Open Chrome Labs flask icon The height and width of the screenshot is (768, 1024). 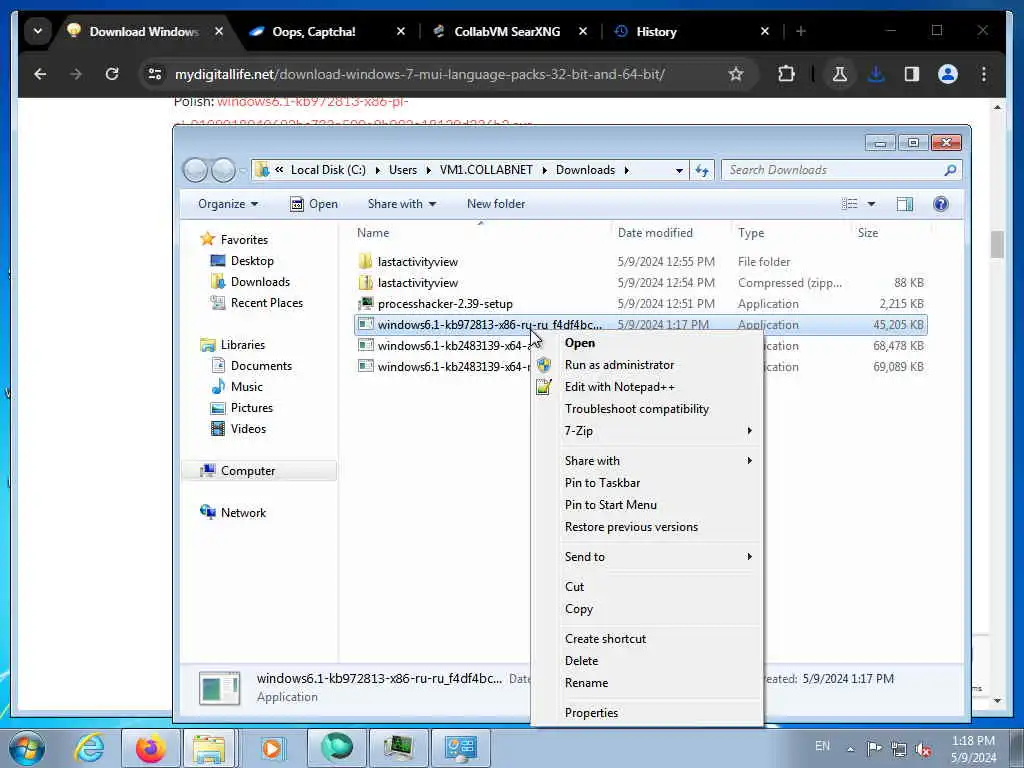(840, 74)
